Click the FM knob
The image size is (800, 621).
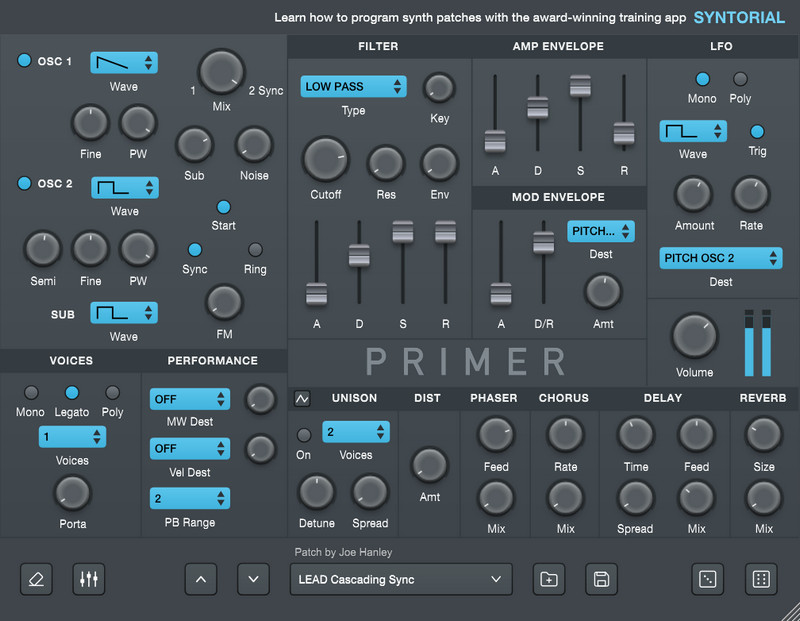point(224,303)
